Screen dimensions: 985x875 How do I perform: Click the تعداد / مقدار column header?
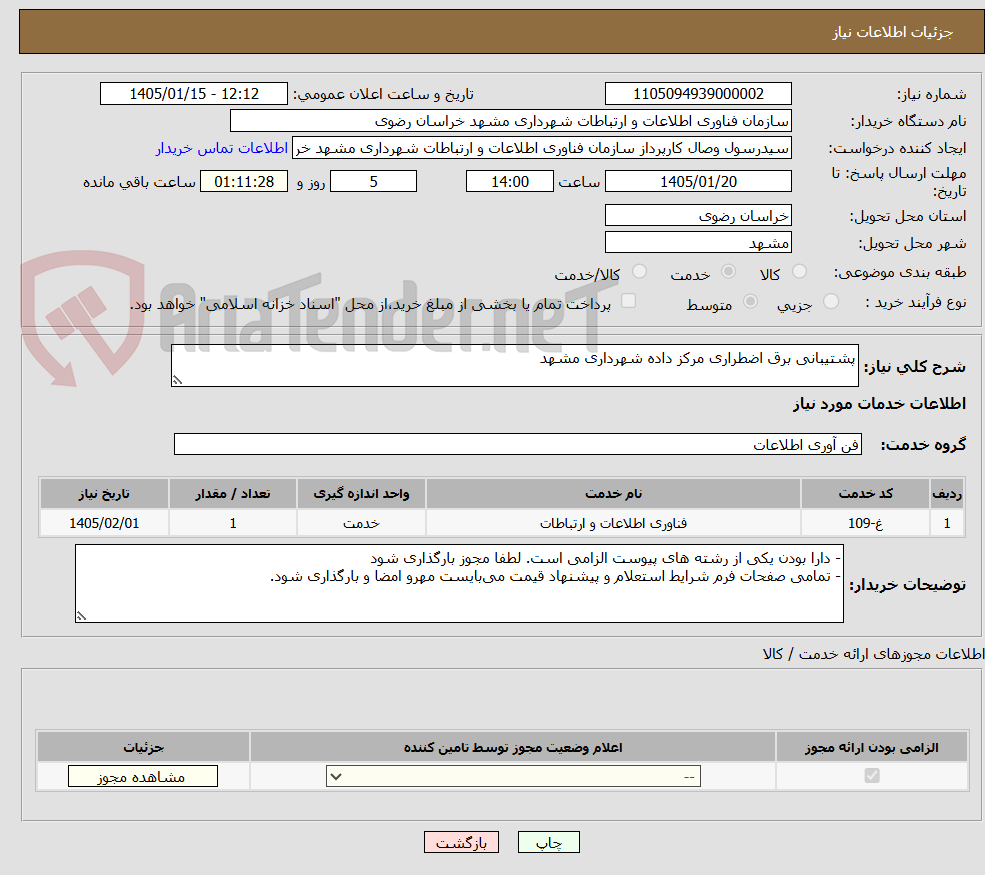pyautogui.click(x=232, y=494)
